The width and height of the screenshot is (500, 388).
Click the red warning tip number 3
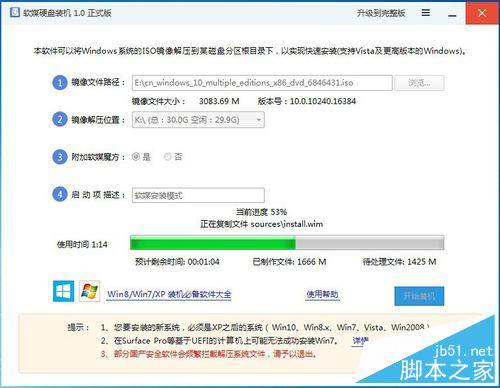point(209,354)
